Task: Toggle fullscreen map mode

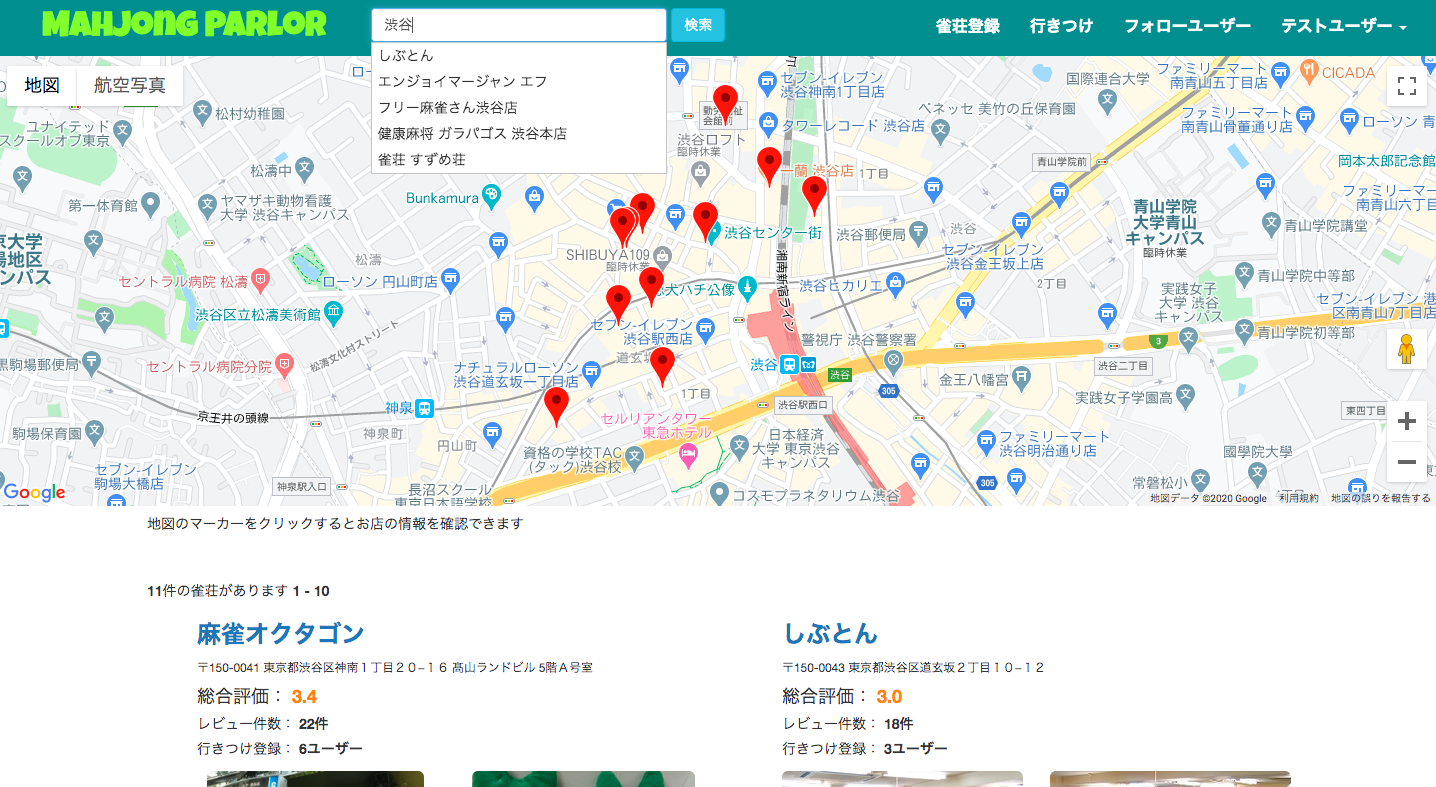Action: 1407,86
